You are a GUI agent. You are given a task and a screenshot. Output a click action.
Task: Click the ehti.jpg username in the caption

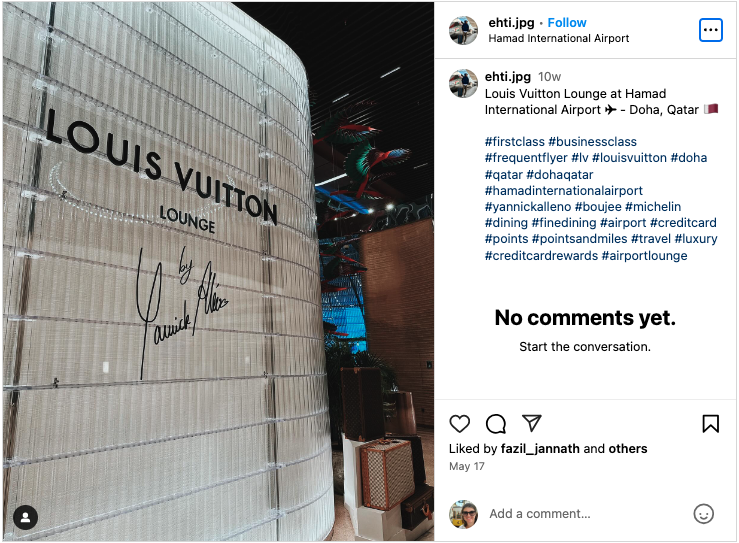tap(508, 76)
